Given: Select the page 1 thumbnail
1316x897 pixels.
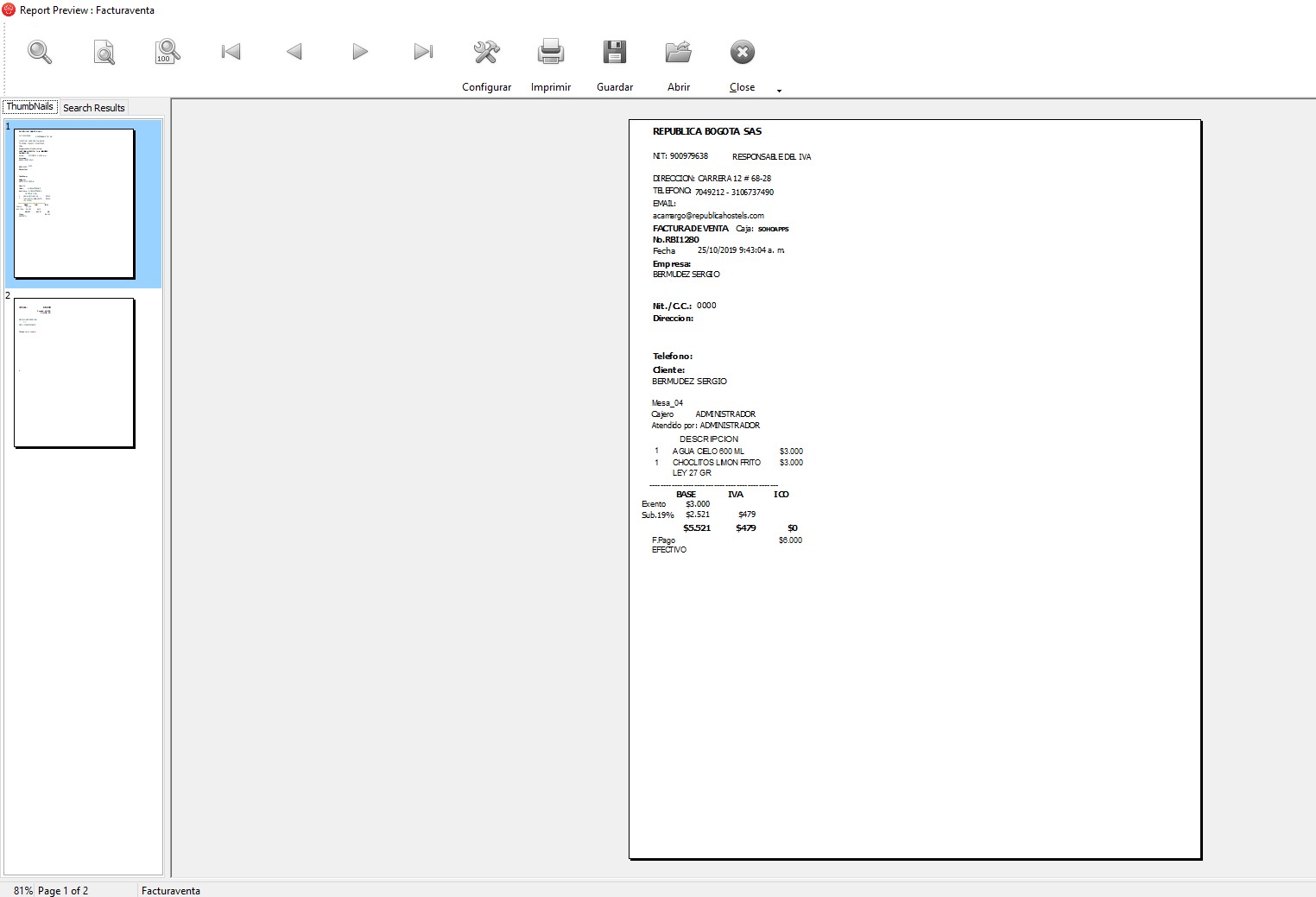Looking at the screenshot, I should tap(74, 204).
